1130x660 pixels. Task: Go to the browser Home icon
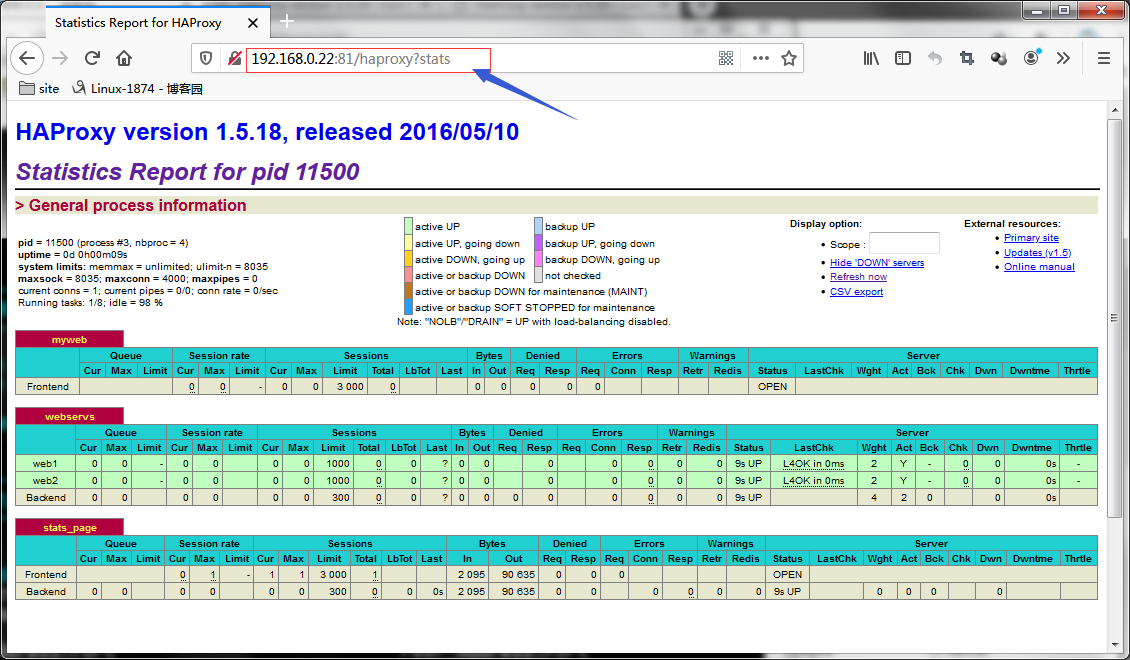[124, 58]
